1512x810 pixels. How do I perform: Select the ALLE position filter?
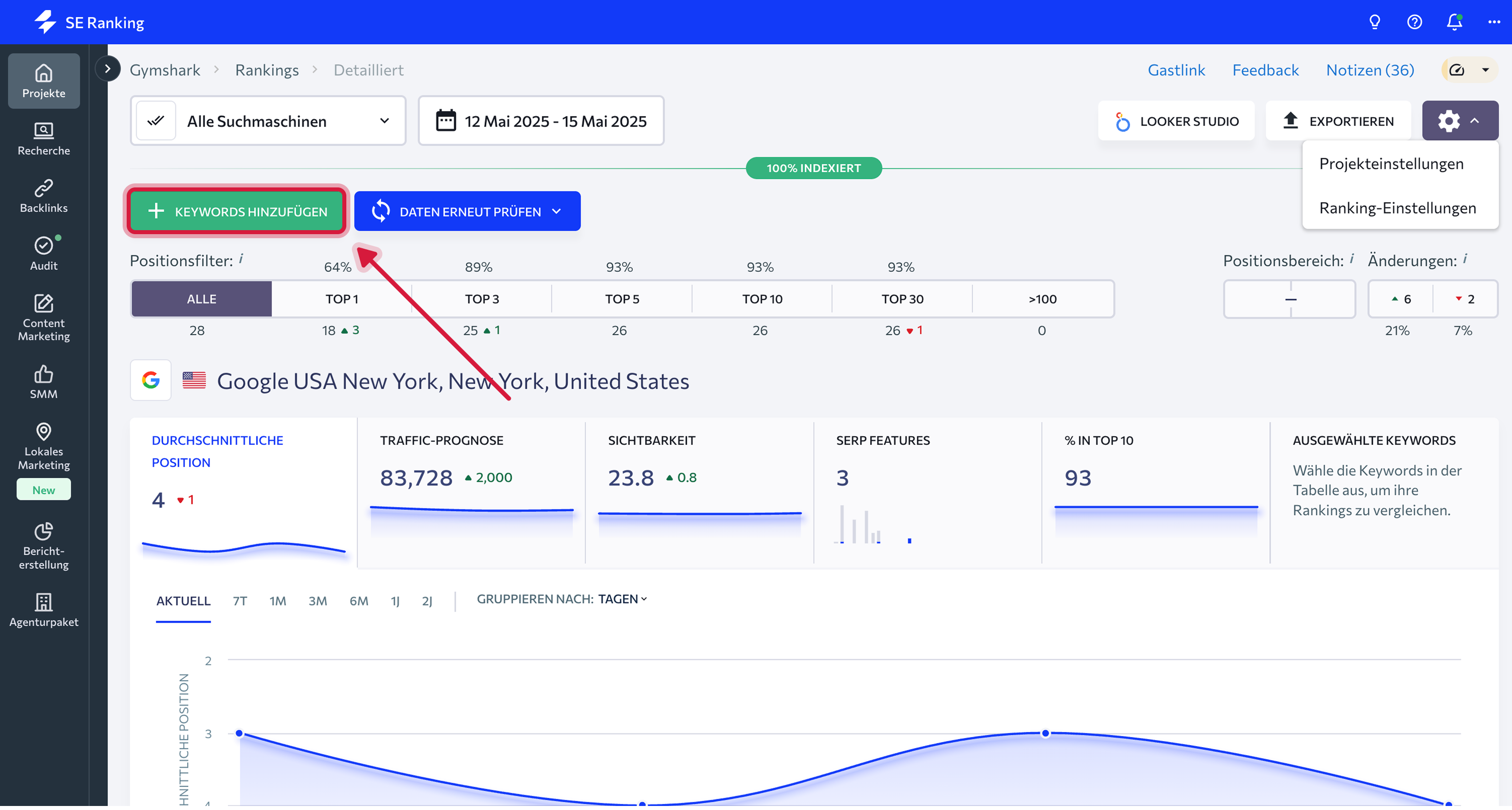[202, 299]
